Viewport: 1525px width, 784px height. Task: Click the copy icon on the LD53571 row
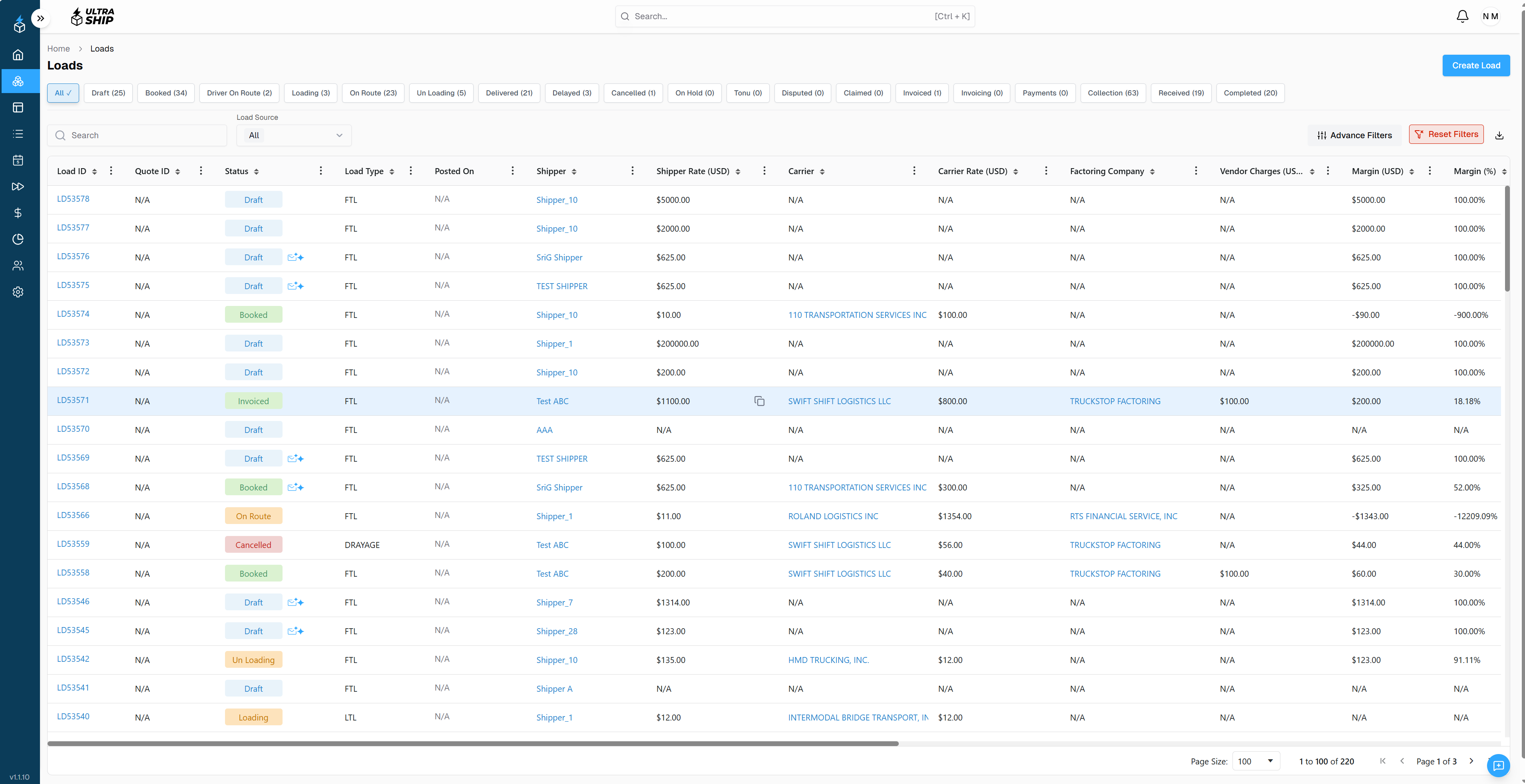(x=760, y=401)
